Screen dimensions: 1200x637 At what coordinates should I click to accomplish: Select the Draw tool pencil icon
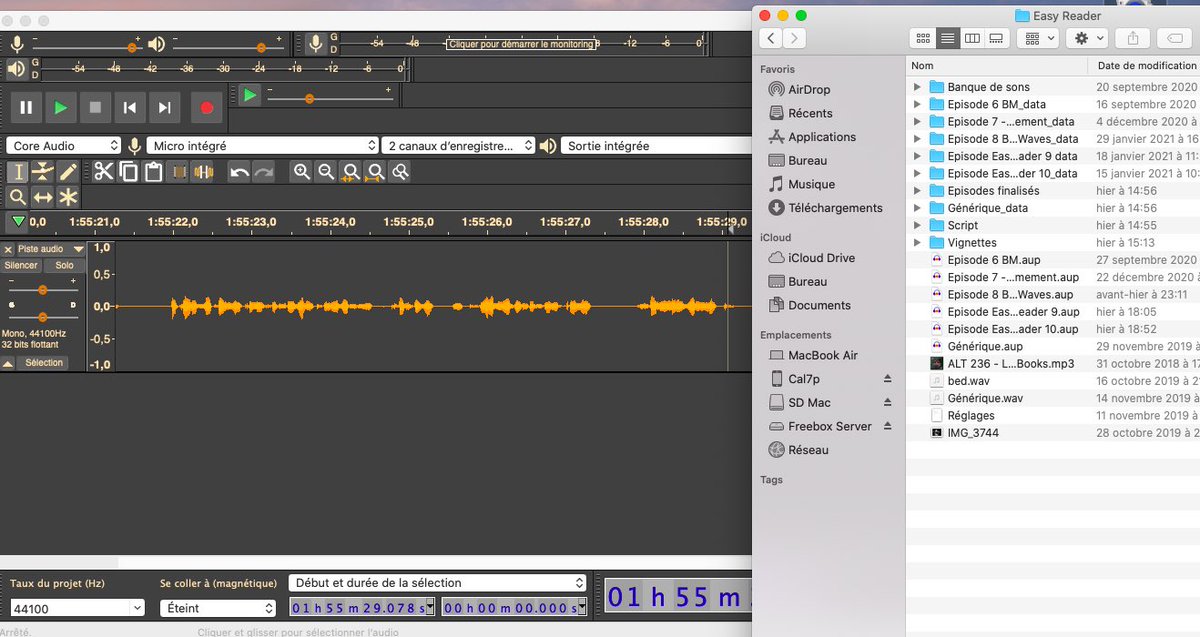point(68,171)
